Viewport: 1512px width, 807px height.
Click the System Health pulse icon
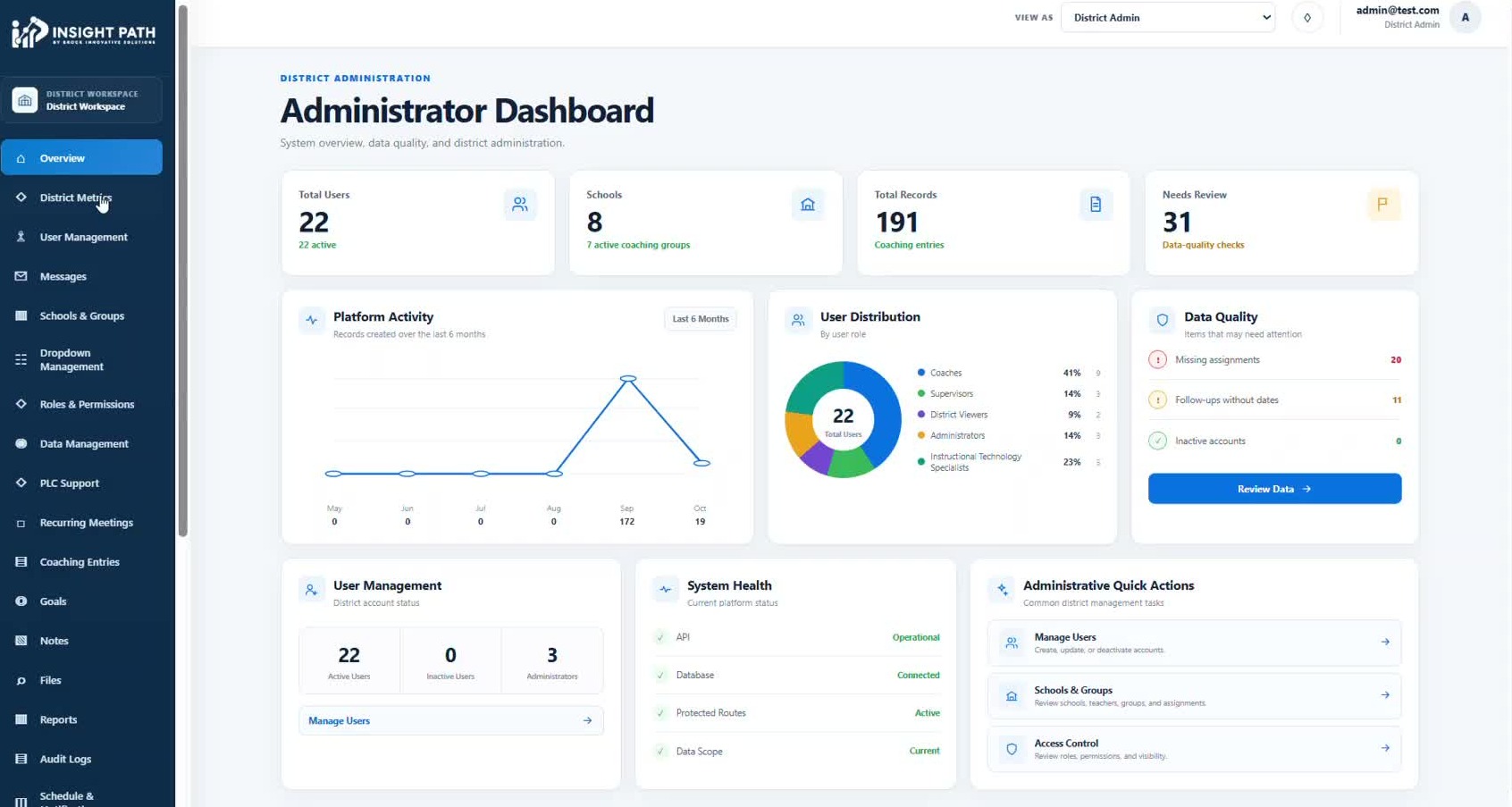(665, 589)
